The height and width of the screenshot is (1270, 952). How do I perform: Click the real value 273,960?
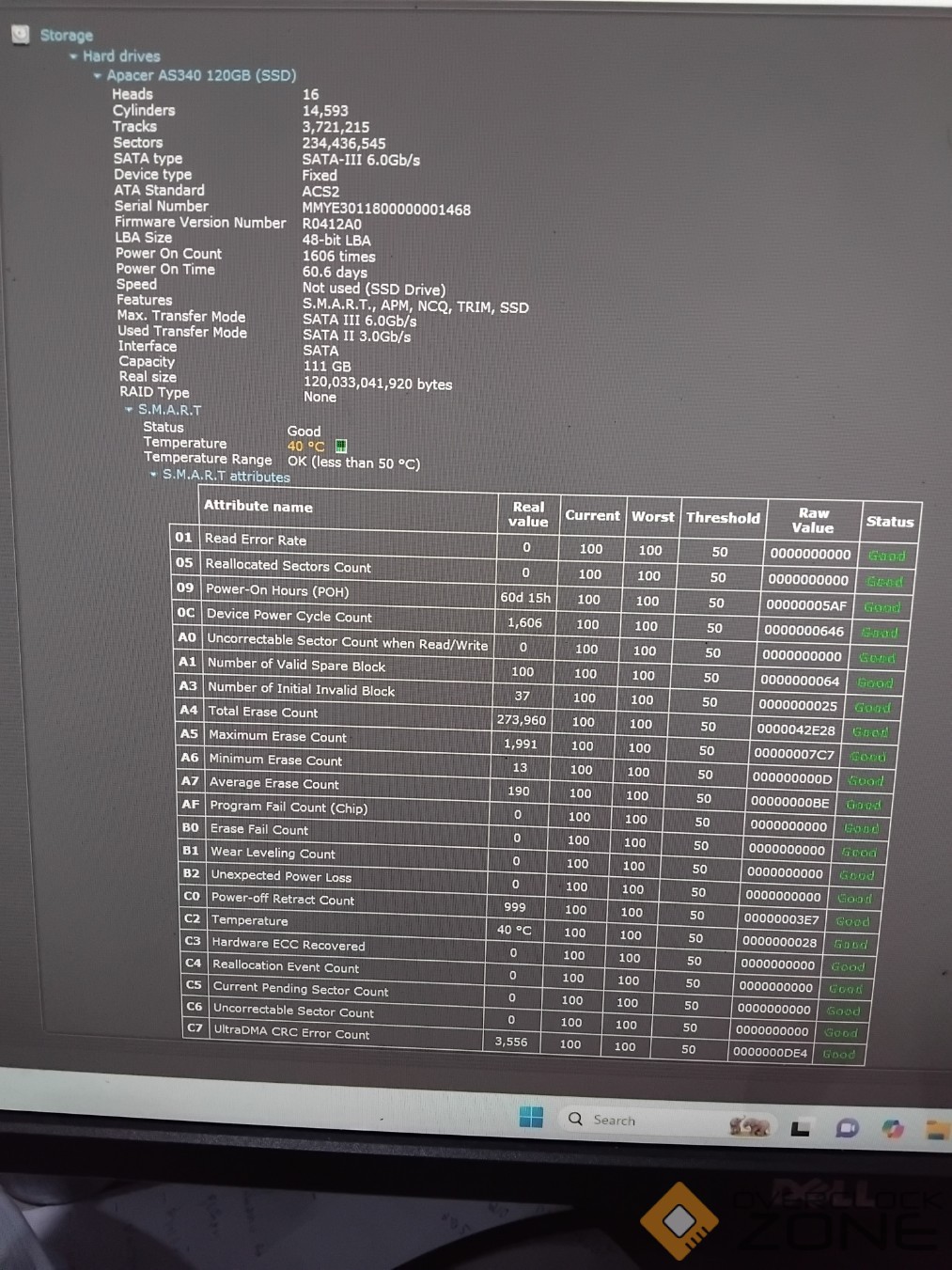coord(522,720)
